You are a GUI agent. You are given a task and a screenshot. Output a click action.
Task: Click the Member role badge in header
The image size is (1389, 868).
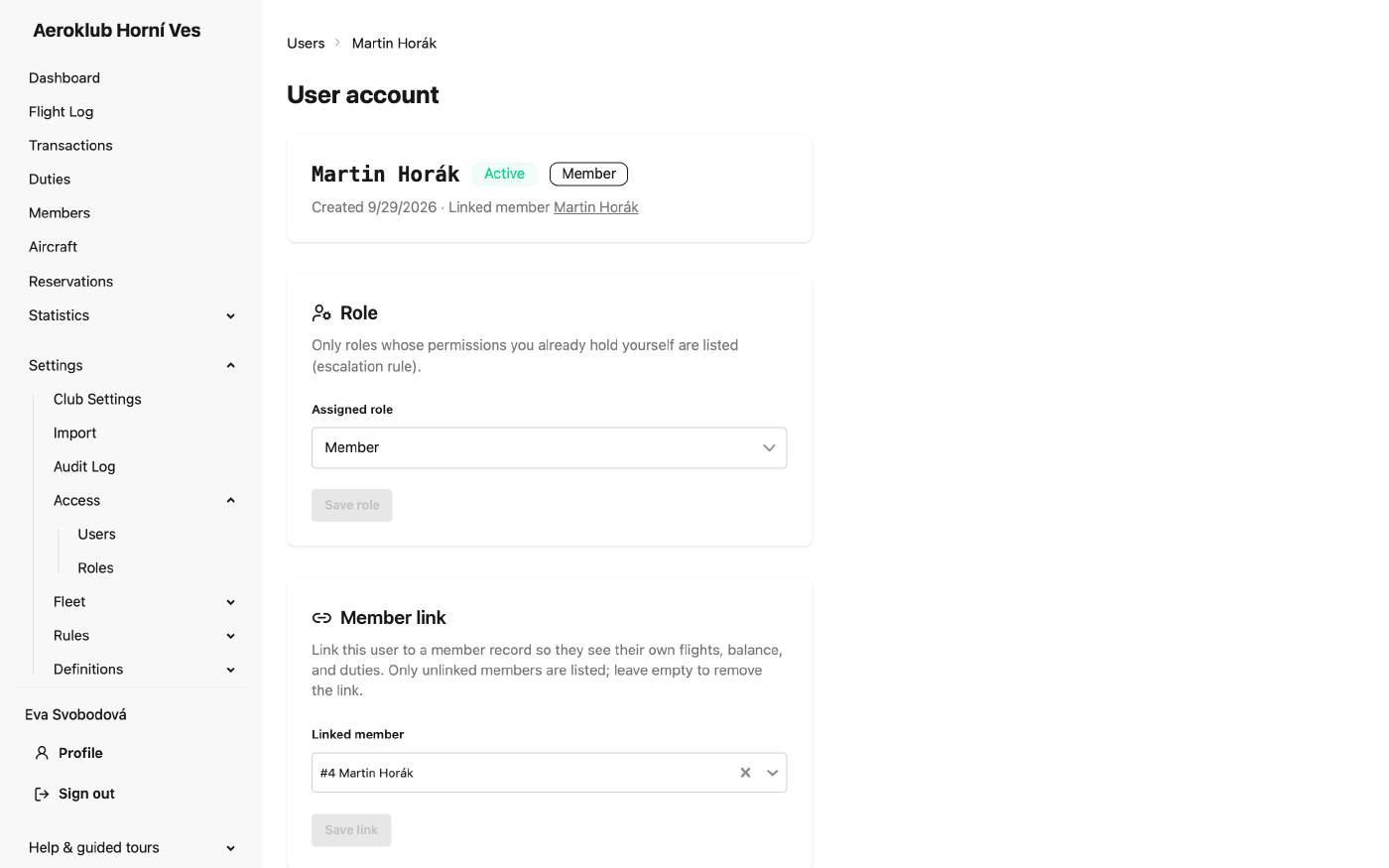588,174
